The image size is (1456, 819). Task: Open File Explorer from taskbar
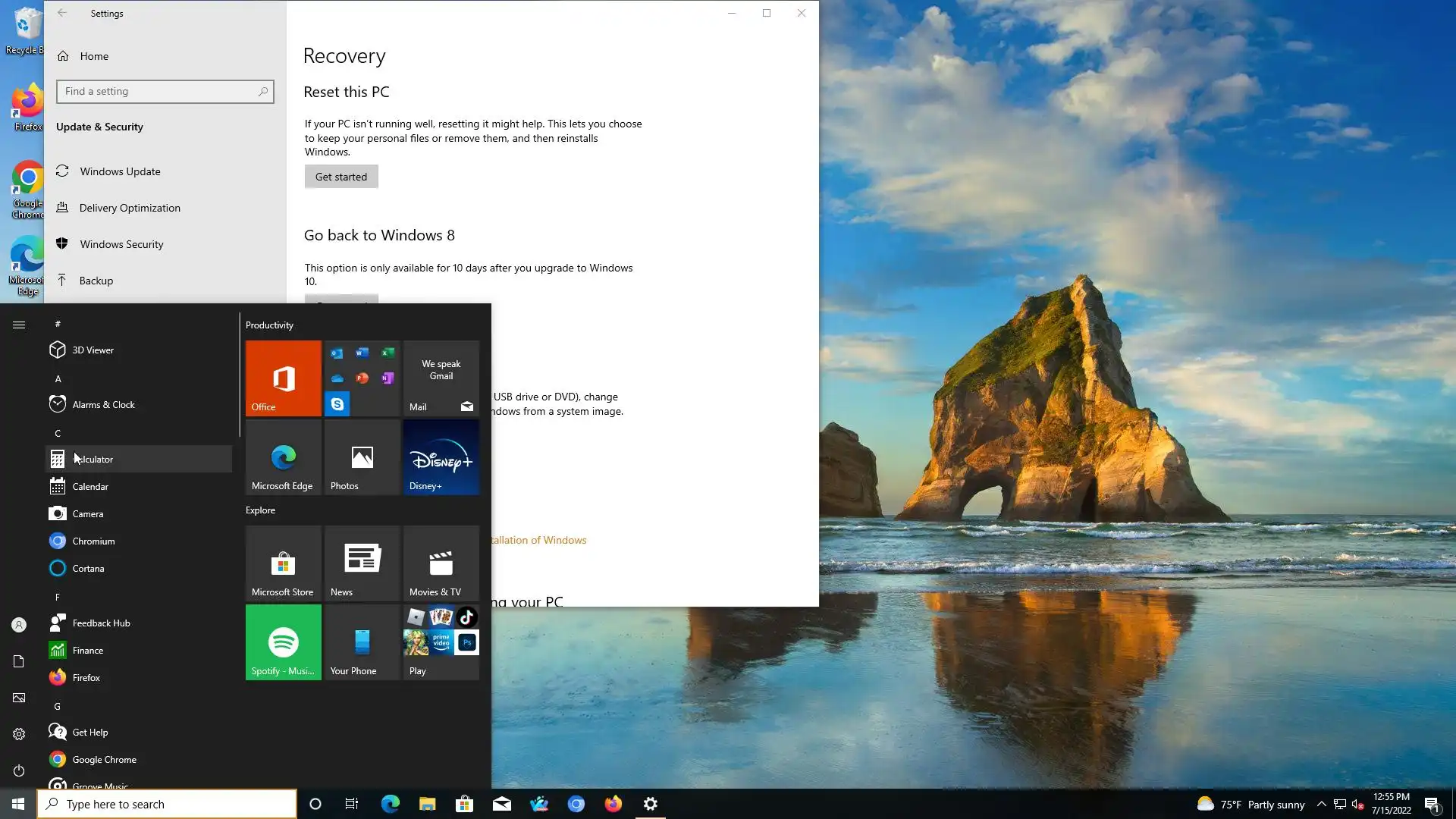427,804
